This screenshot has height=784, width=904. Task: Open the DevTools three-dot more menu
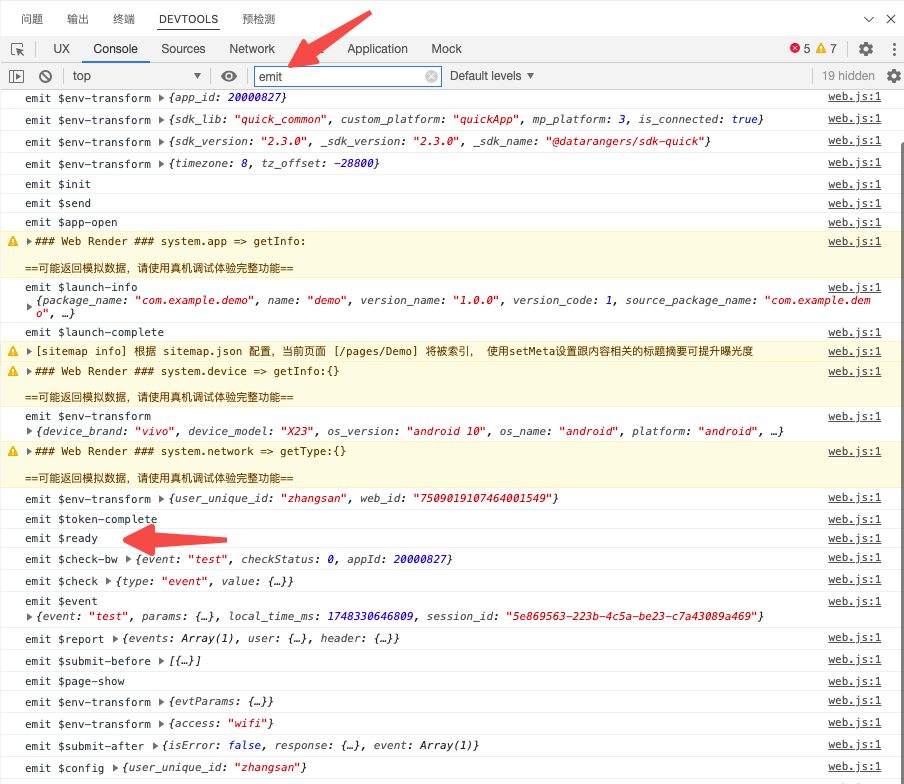click(894, 49)
